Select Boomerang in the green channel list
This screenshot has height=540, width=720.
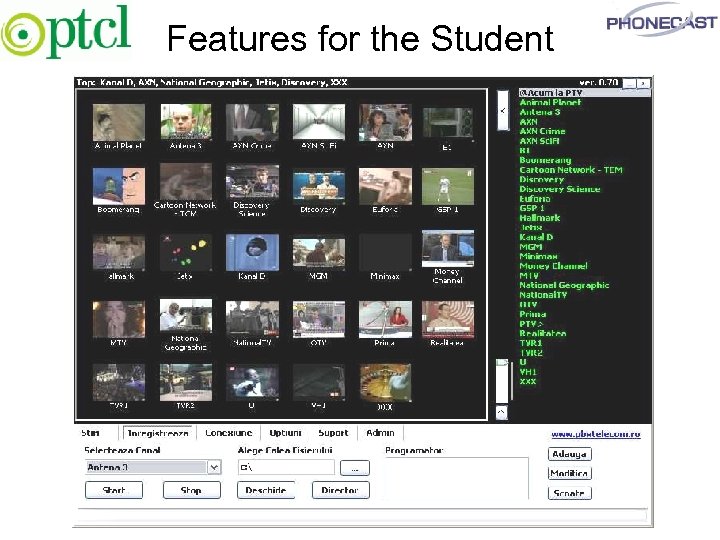click(545, 160)
